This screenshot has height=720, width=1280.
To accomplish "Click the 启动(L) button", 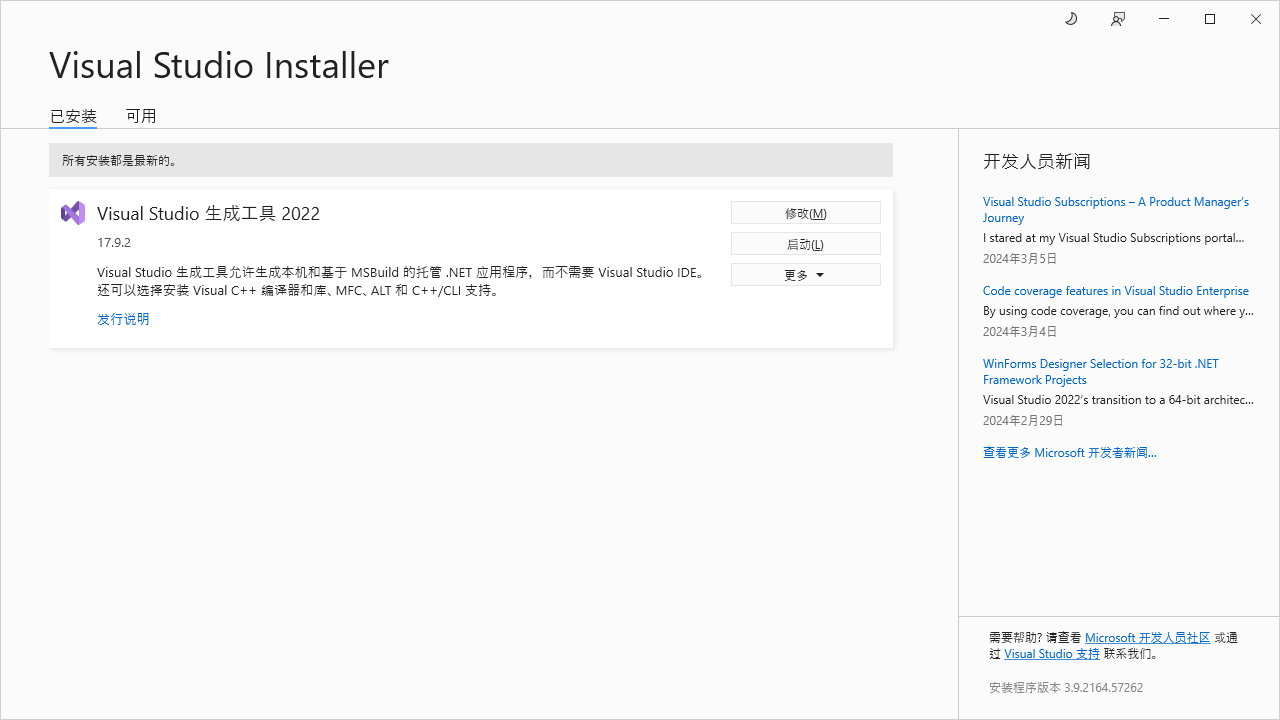I will tap(806, 244).
